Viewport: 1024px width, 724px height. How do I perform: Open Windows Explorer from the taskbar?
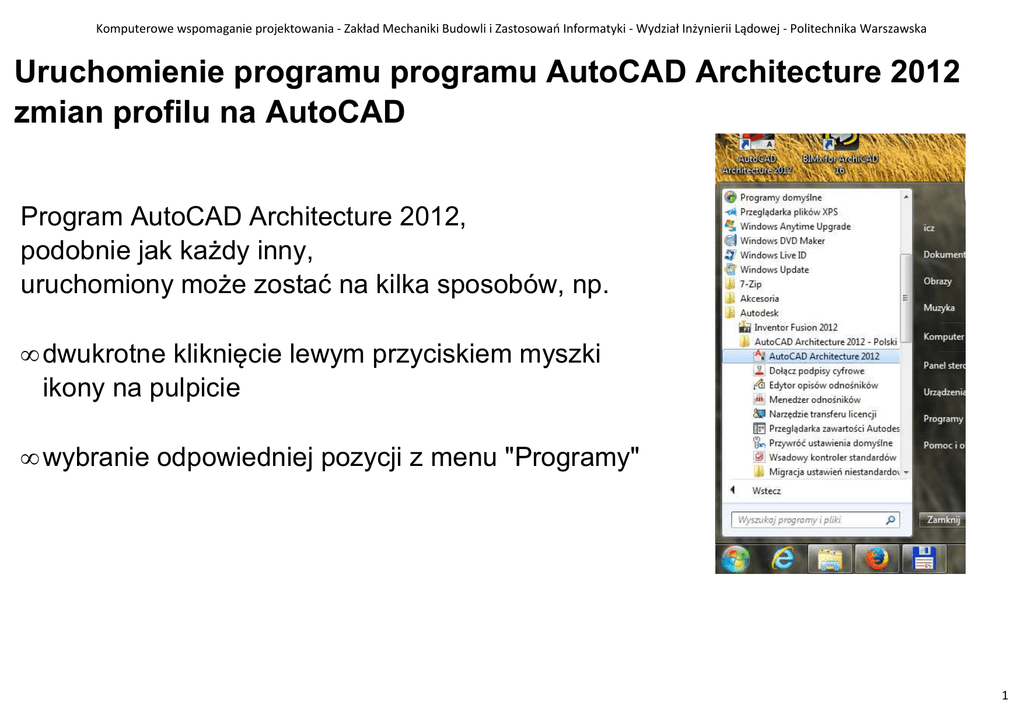coord(830,559)
